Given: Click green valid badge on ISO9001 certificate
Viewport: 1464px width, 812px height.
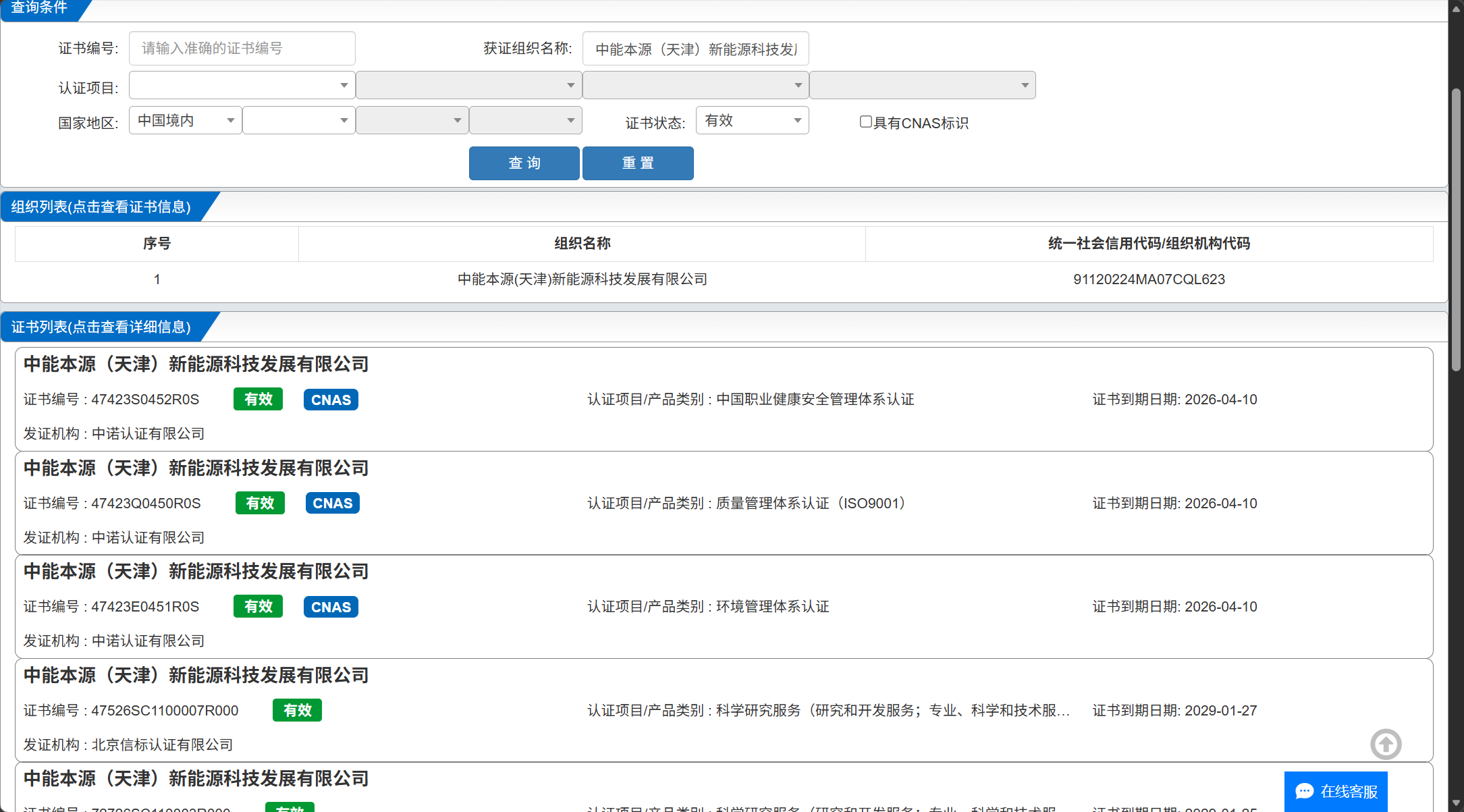Looking at the screenshot, I should pos(260,503).
